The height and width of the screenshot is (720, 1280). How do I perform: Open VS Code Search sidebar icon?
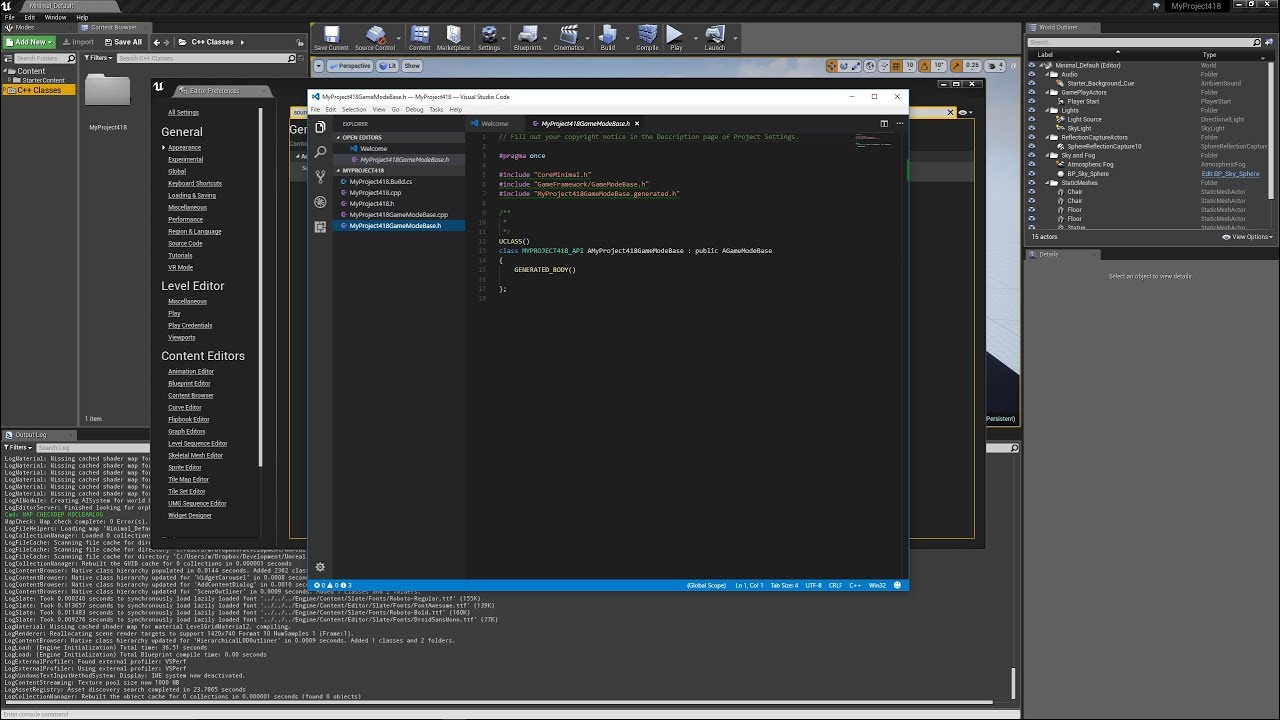click(x=320, y=152)
